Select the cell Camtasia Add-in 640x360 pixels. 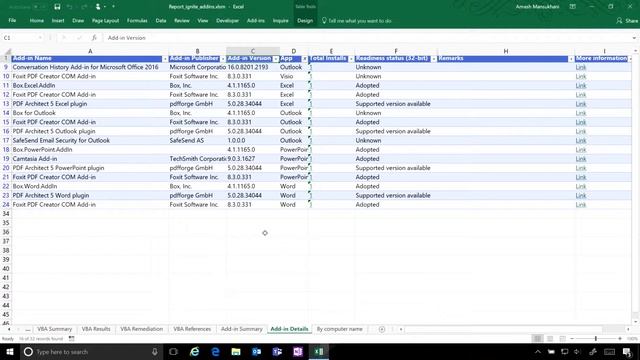[90, 159]
